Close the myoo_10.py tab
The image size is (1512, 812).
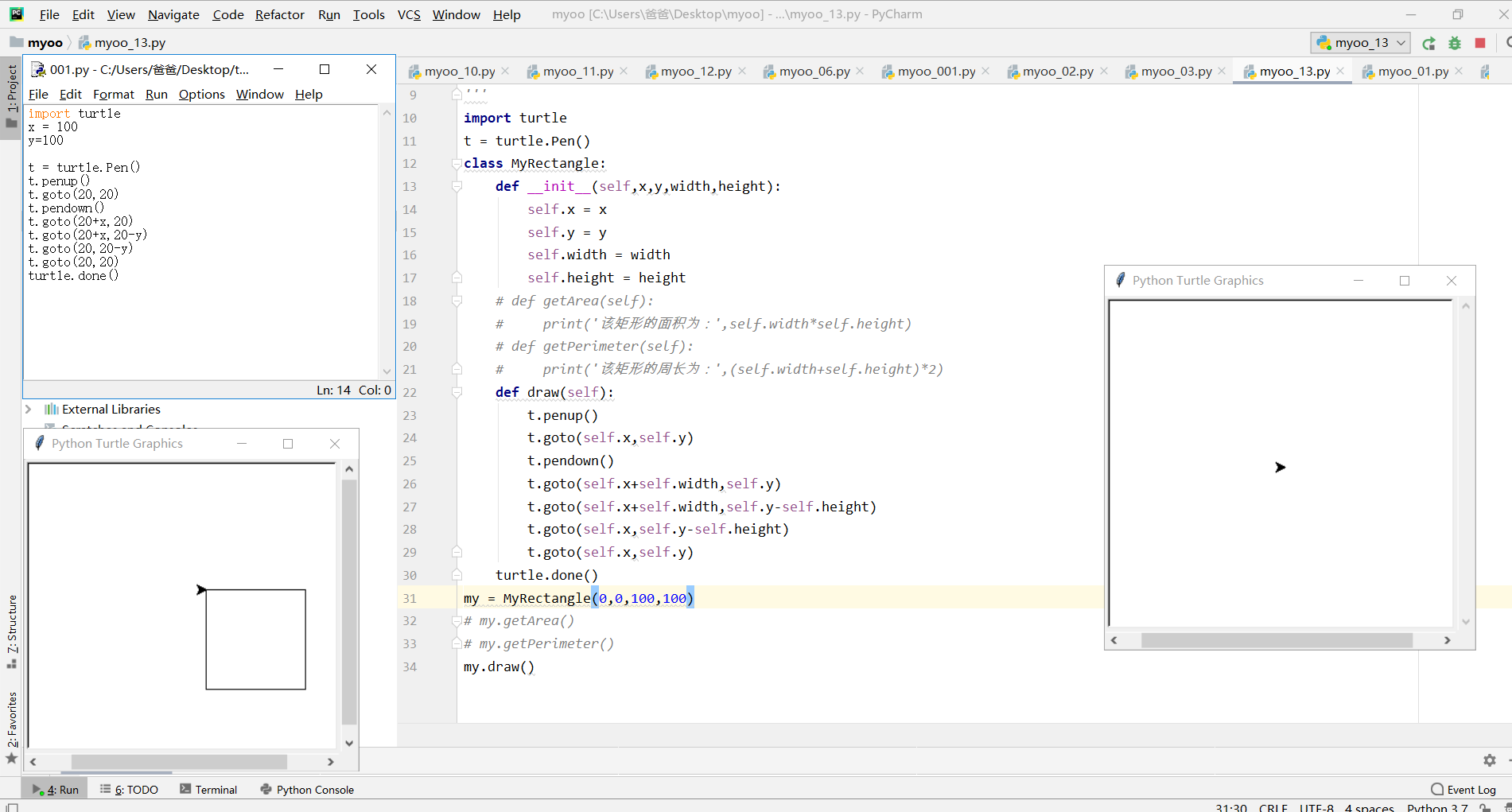coord(505,71)
